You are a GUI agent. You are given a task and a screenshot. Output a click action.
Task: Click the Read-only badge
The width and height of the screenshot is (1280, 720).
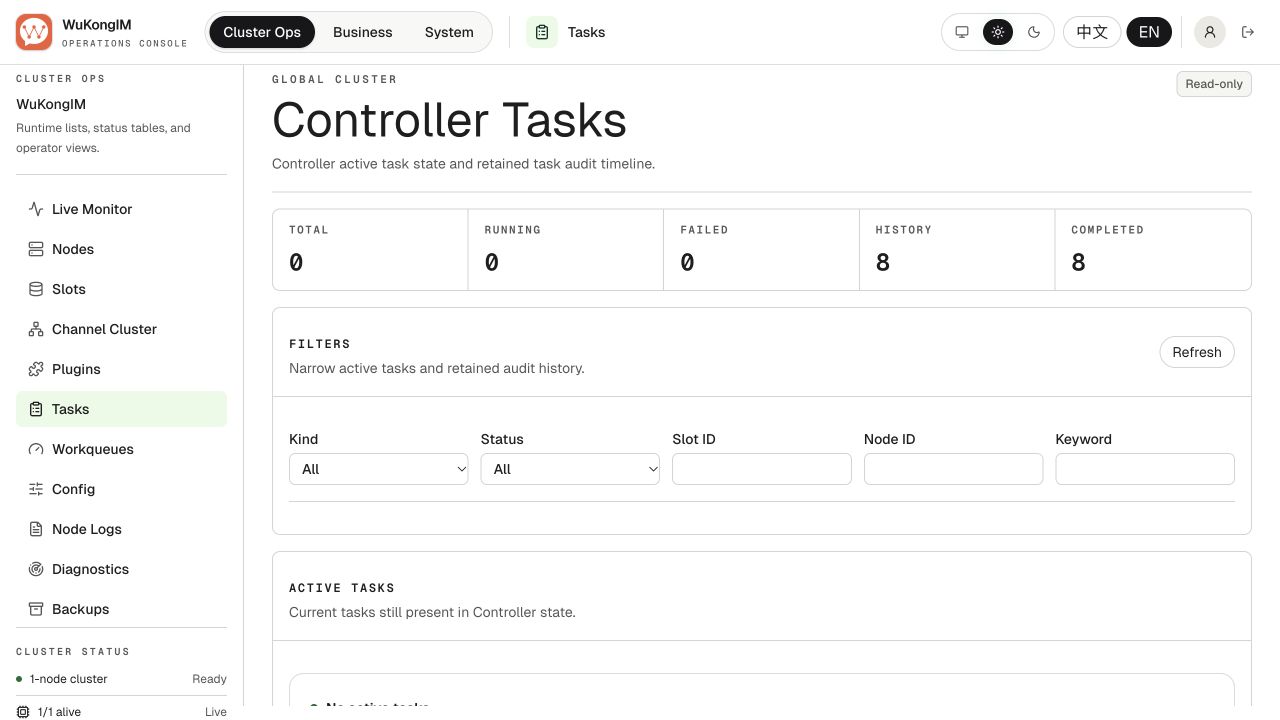[x=1214, y=84]
